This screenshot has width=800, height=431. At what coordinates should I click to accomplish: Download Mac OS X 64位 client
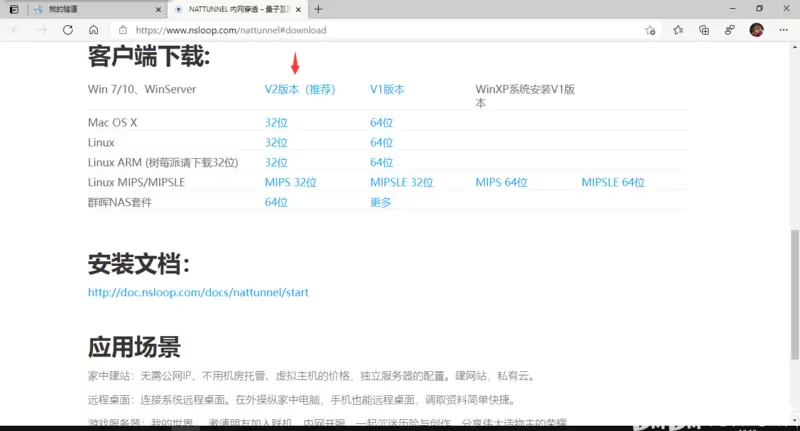[382, 122]
